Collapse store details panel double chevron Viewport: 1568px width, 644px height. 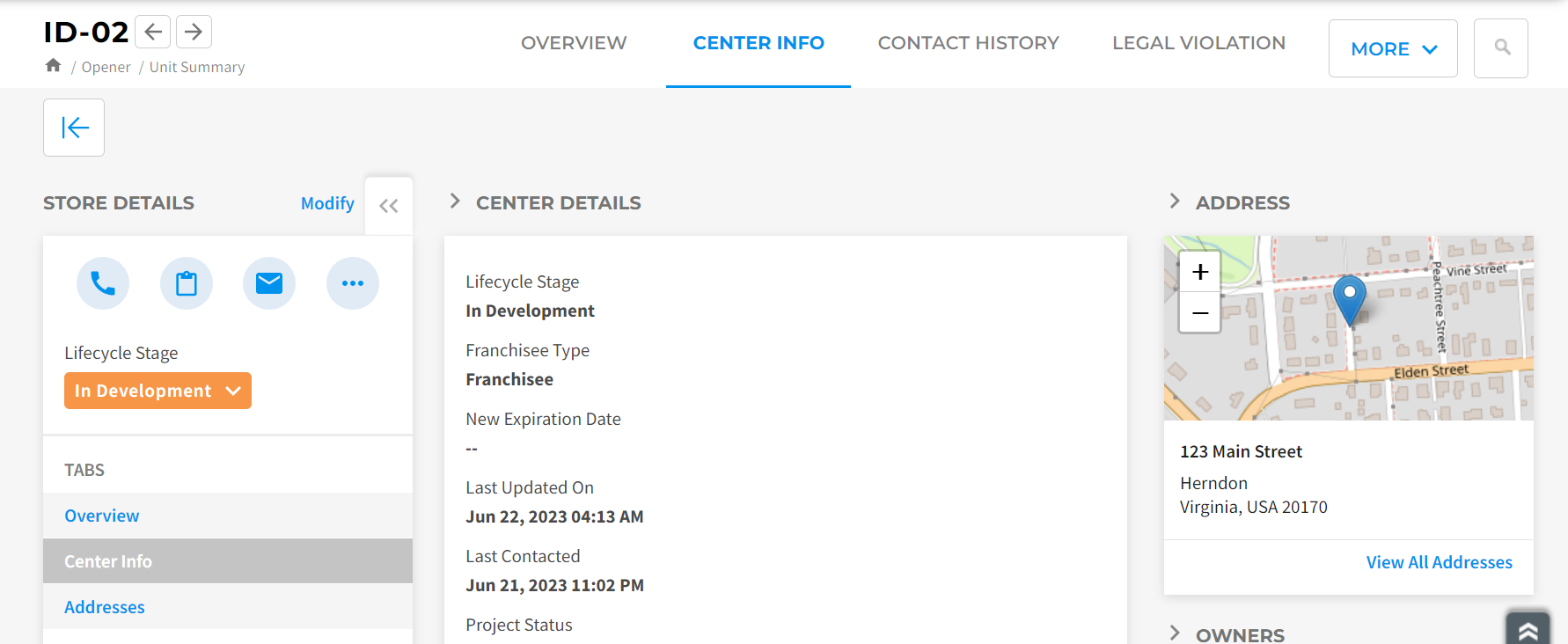[x=389, y=206]
